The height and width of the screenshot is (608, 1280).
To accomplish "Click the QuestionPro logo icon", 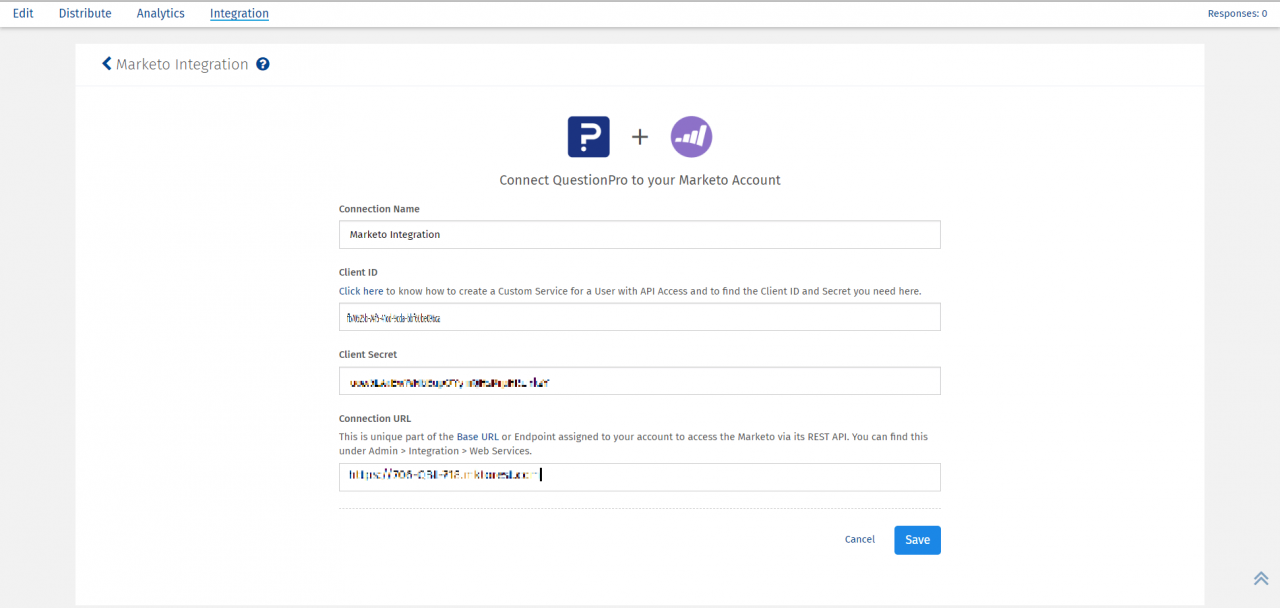I will coord(588,136).
